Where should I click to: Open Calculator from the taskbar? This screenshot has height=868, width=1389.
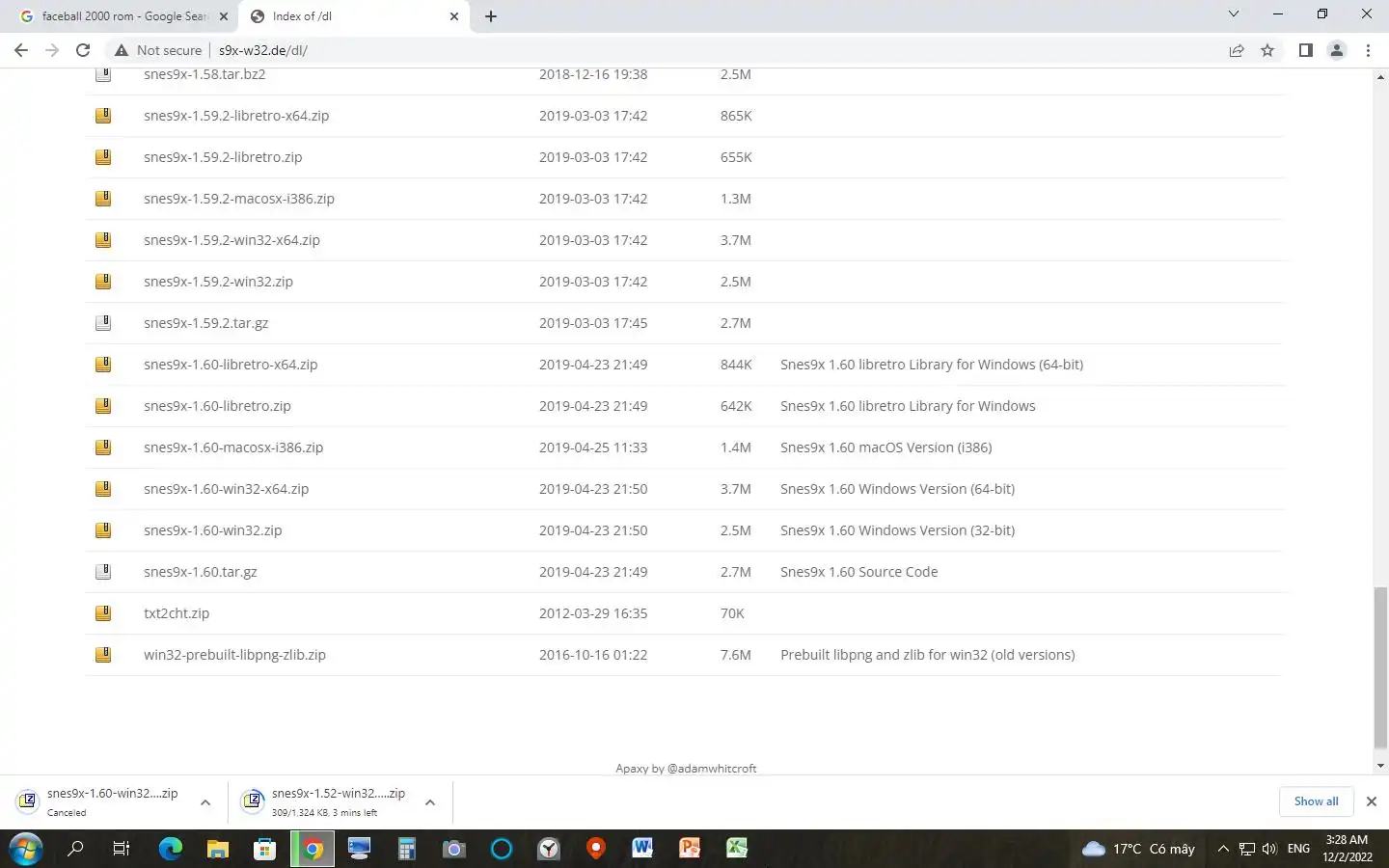point(406,849)
